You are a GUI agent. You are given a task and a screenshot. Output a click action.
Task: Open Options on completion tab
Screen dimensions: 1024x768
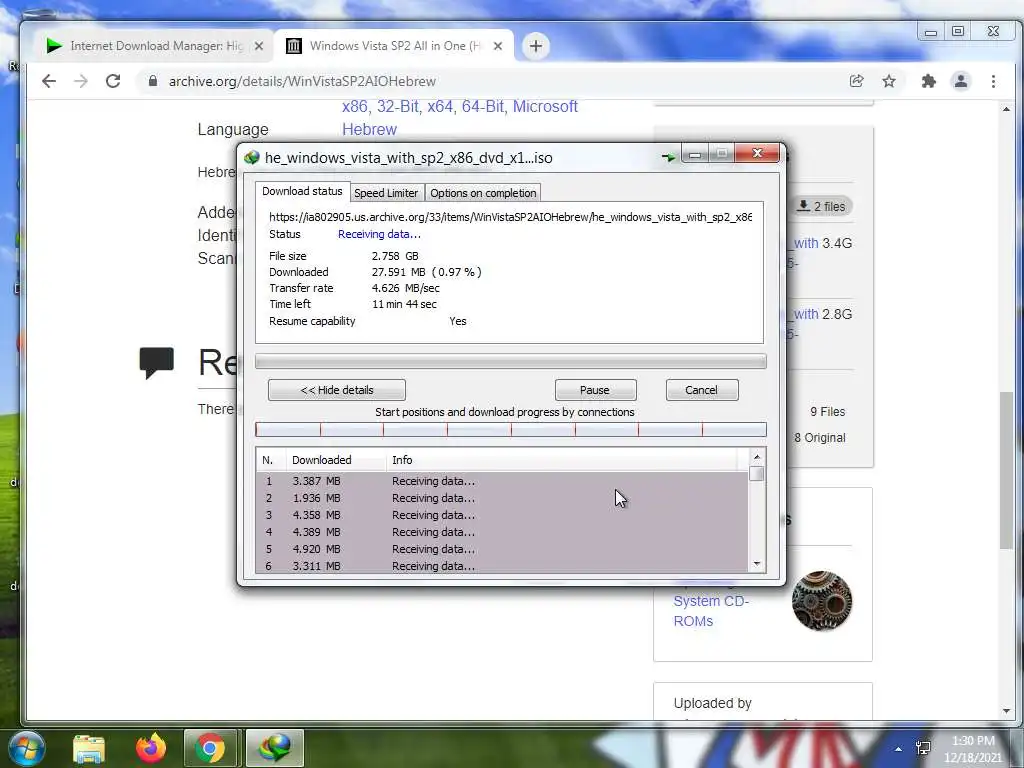point(483,193)
